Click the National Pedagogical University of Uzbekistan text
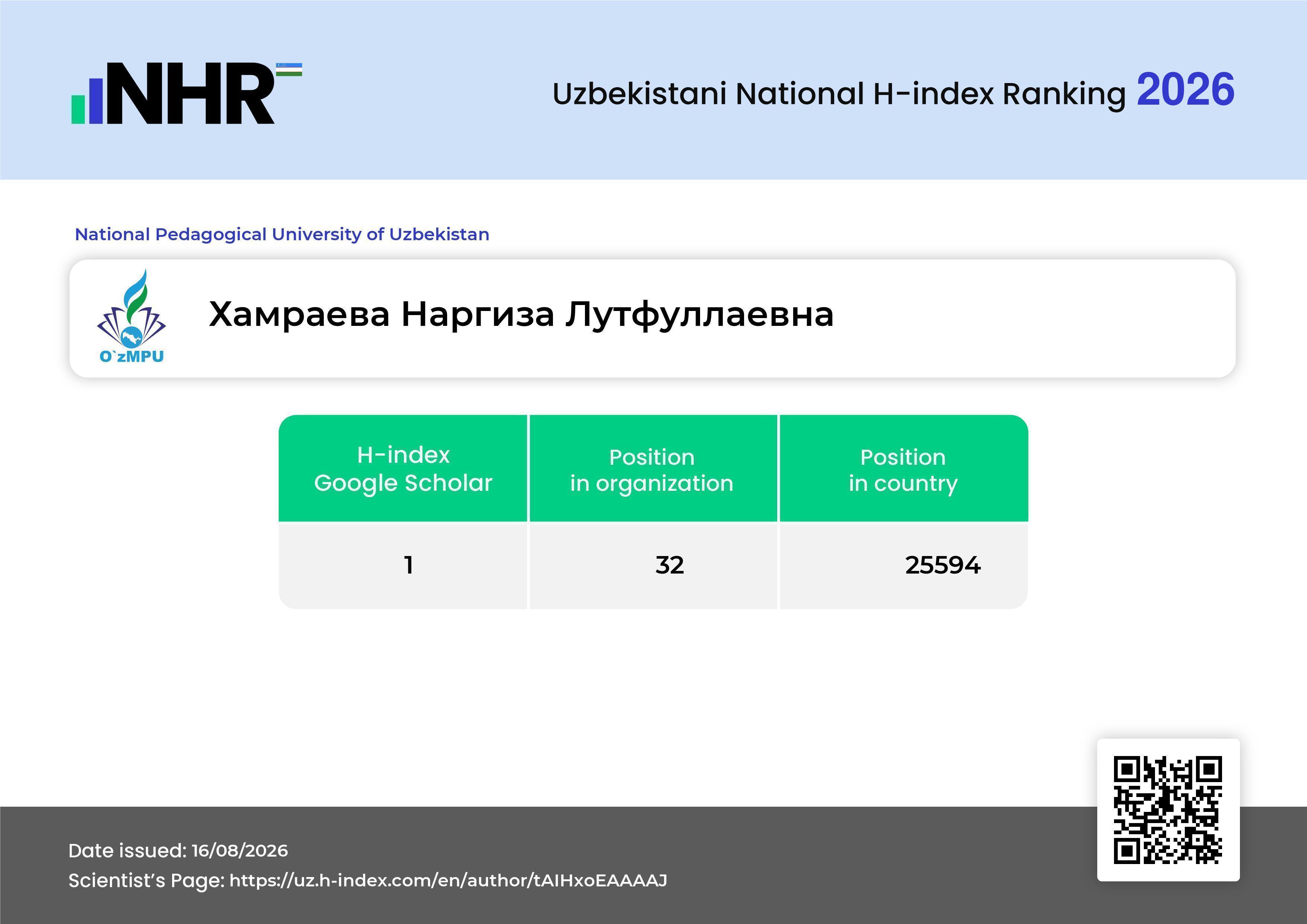This screenshot has width=1307, height=924. [x=282, y=234]
